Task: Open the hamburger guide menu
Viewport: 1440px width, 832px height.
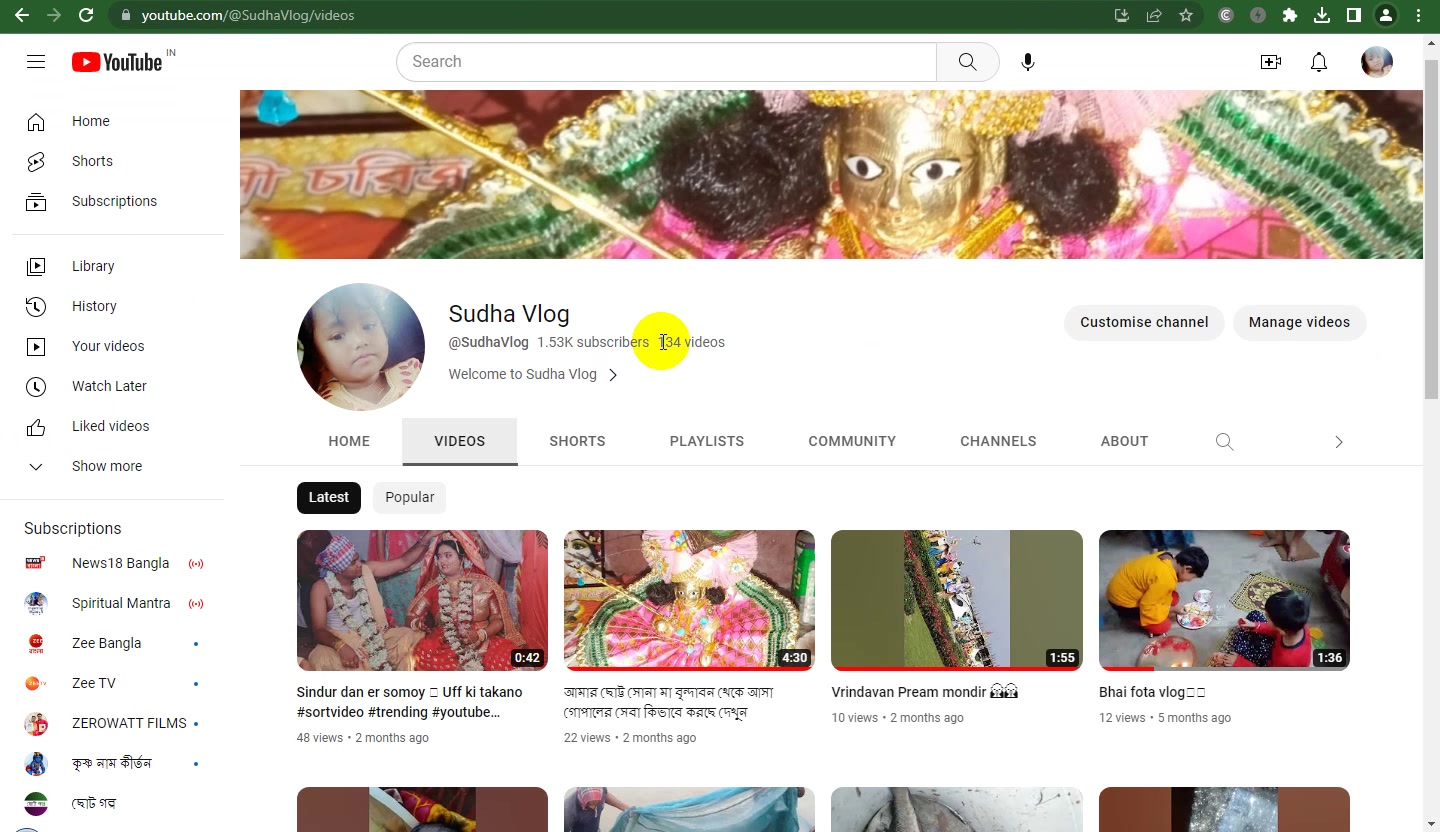Action: (x=36, y=62)
